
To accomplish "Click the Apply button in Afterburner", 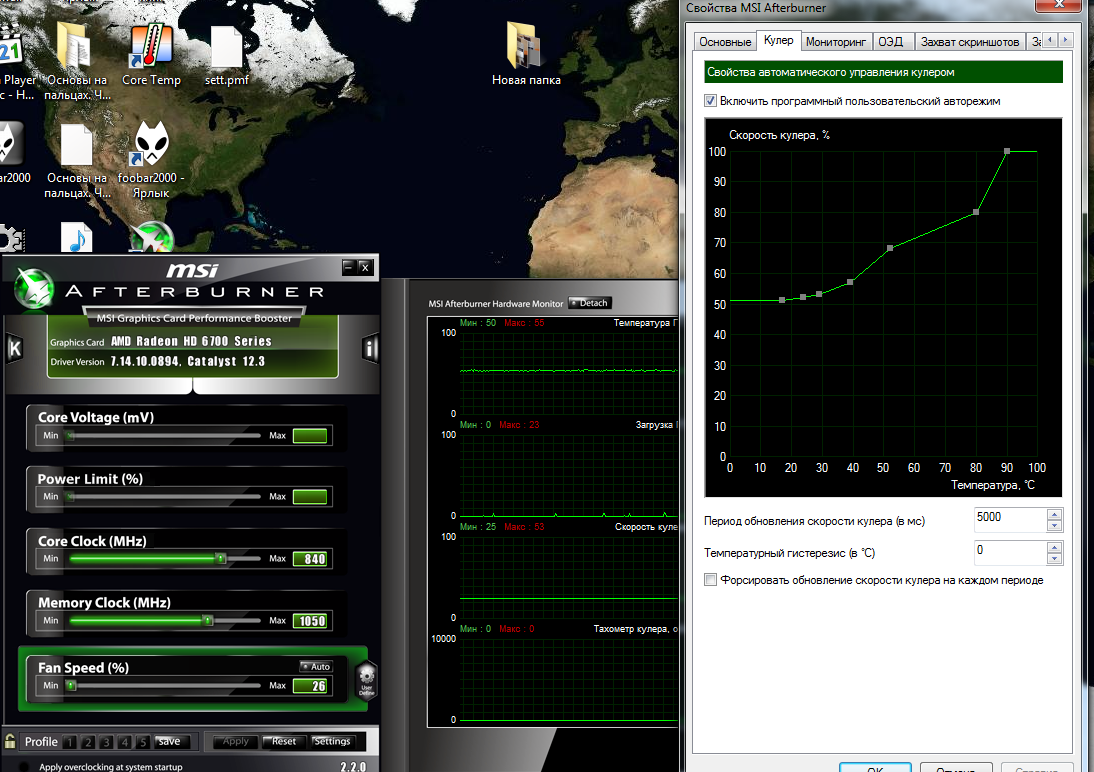I will coord(235,741).
